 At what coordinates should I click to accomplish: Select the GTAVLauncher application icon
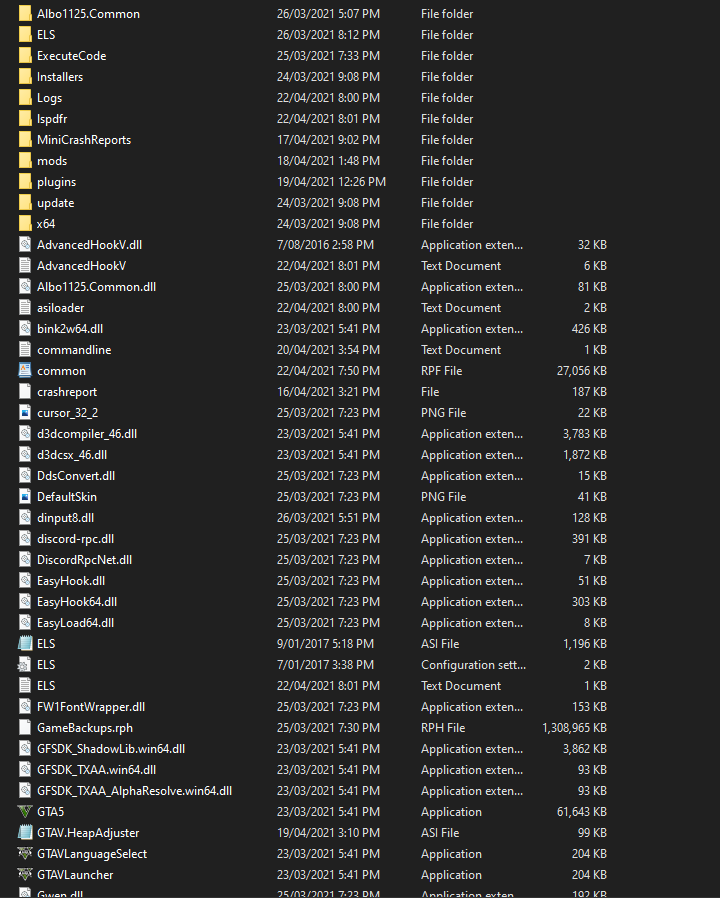point(25,875)
